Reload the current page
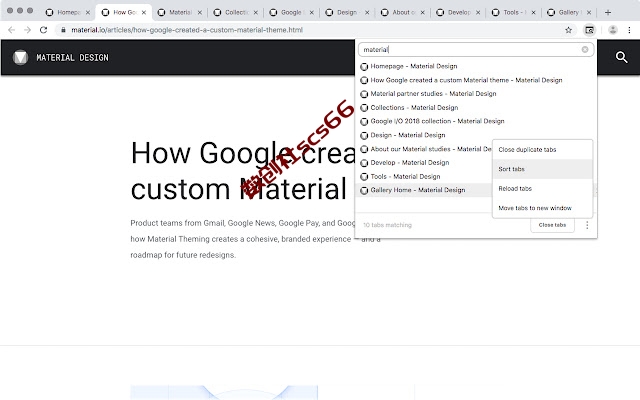This screenshot has height=400, width=640. click(x=43, y=30)
